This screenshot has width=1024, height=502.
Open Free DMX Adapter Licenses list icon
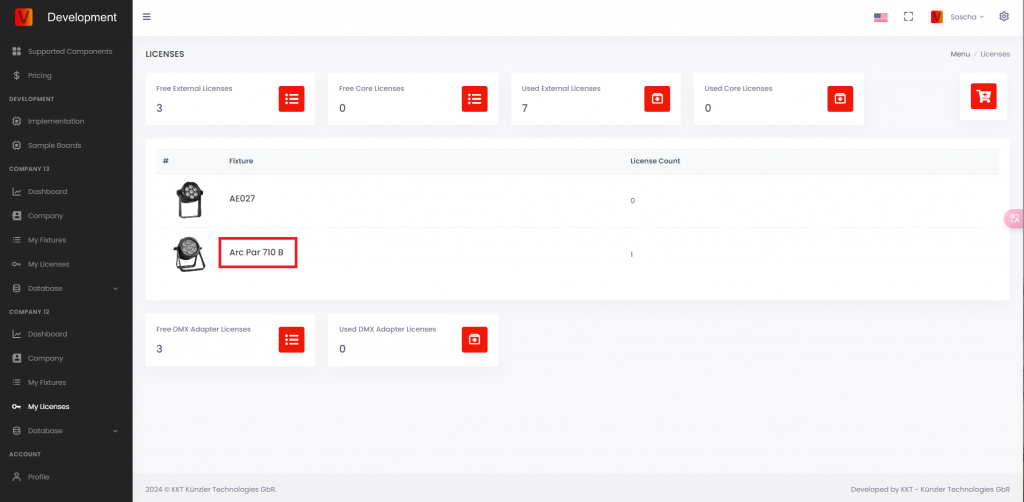coord(291,339)
